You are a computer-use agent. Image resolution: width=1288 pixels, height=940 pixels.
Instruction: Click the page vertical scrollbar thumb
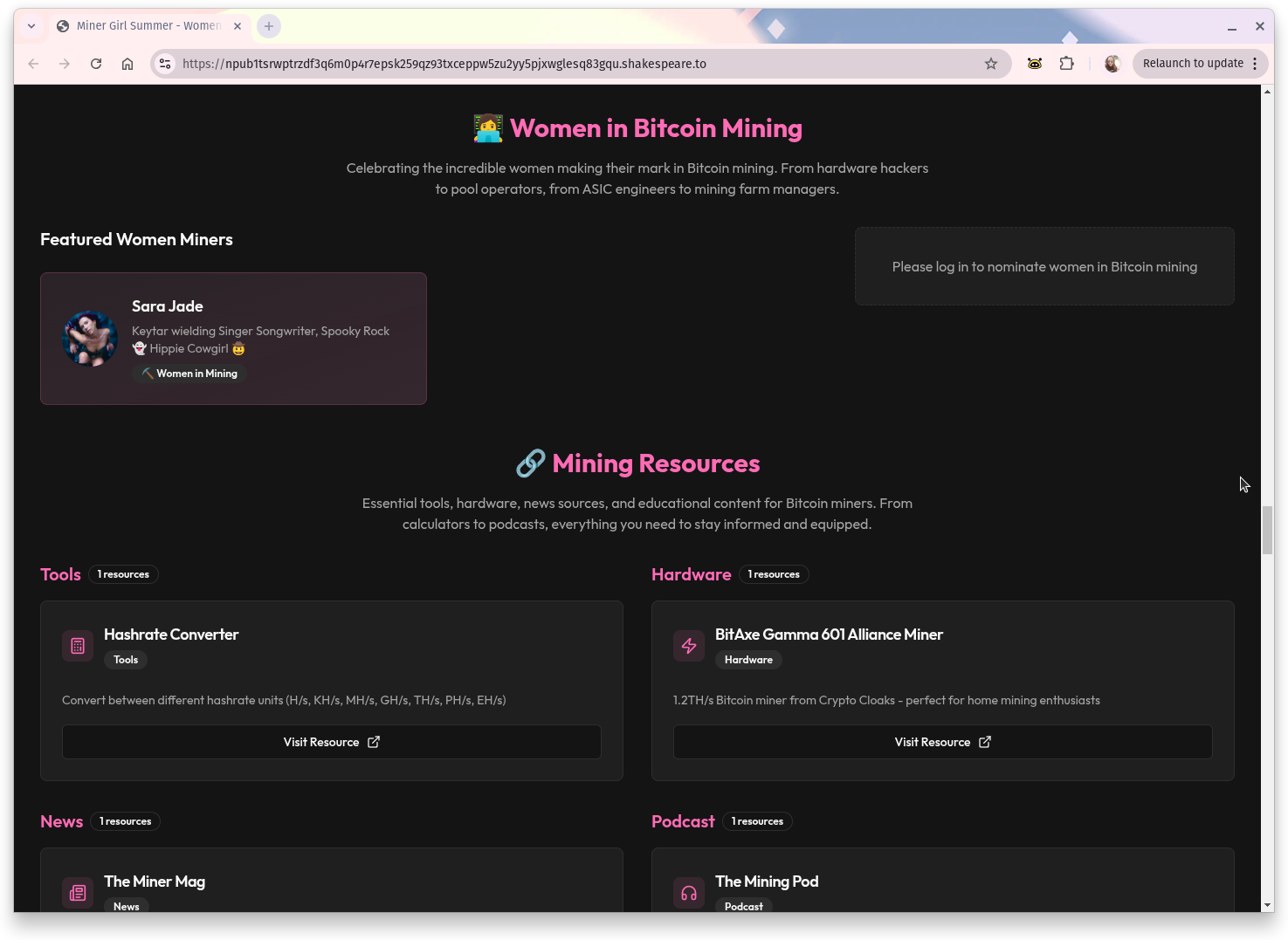1267,529
